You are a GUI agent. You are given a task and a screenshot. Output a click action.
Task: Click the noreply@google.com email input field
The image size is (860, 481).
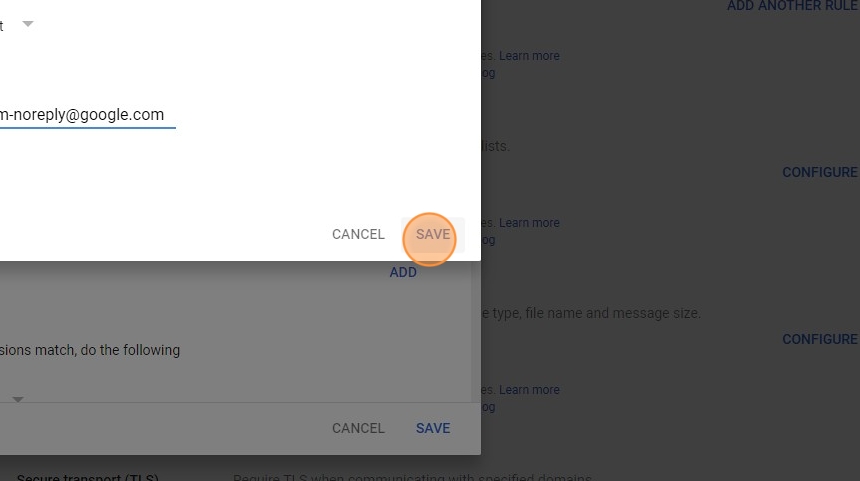point(87,115)
